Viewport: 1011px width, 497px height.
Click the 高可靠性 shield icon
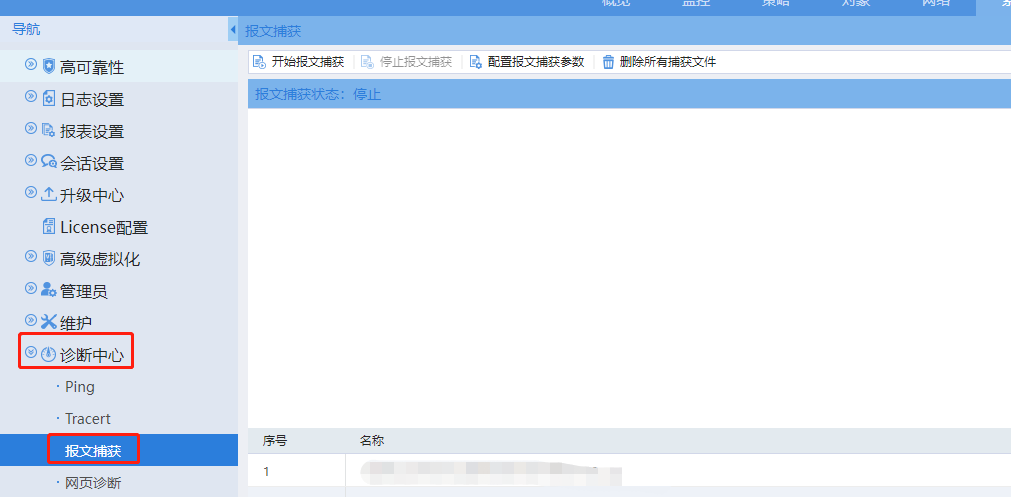(49, 65)
